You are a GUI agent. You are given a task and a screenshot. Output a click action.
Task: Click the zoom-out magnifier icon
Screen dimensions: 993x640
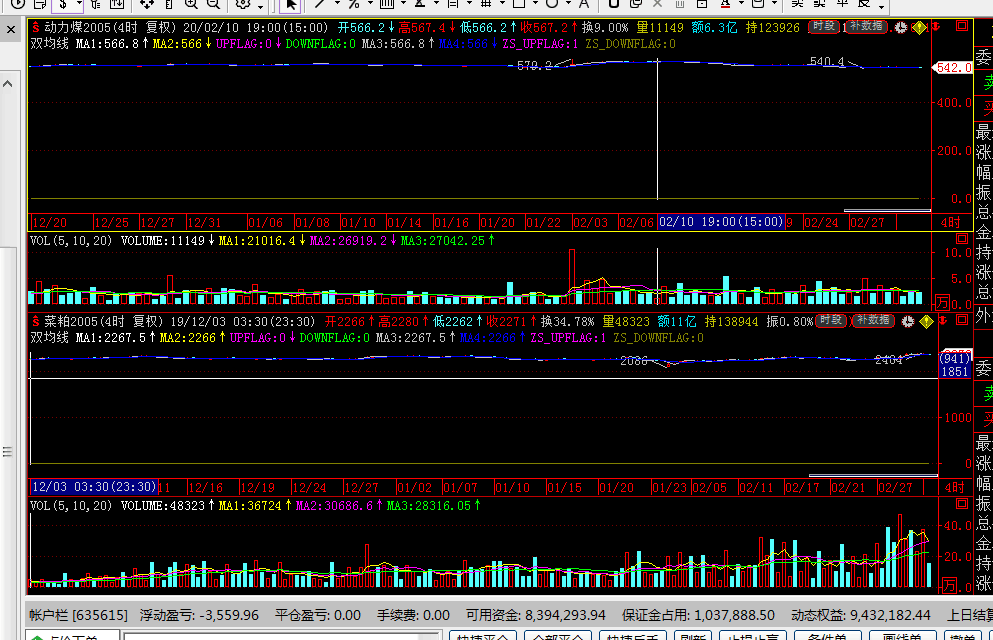pyautogui.click(x=213, y=4)
